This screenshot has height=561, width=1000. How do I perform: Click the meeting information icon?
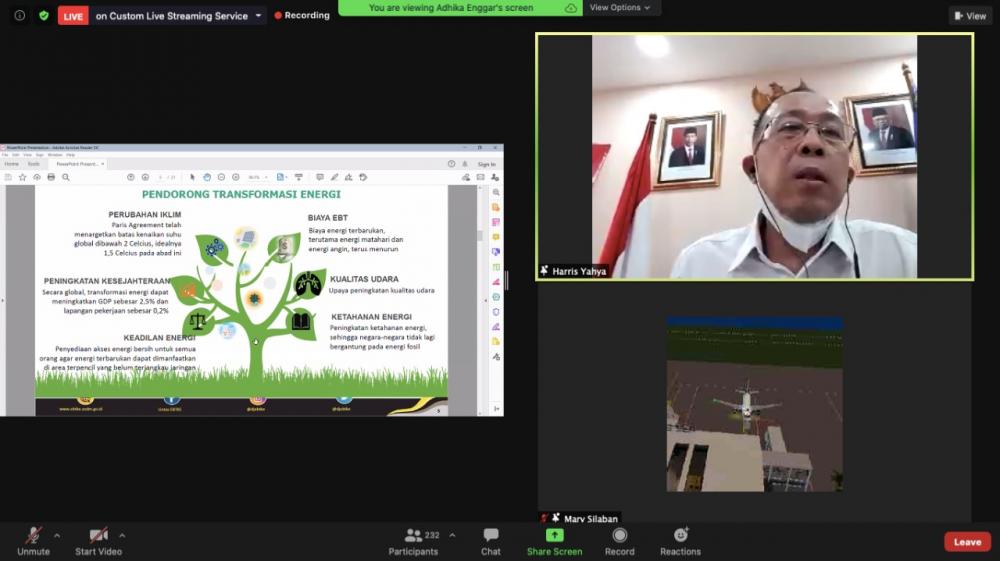pos(19,16)
